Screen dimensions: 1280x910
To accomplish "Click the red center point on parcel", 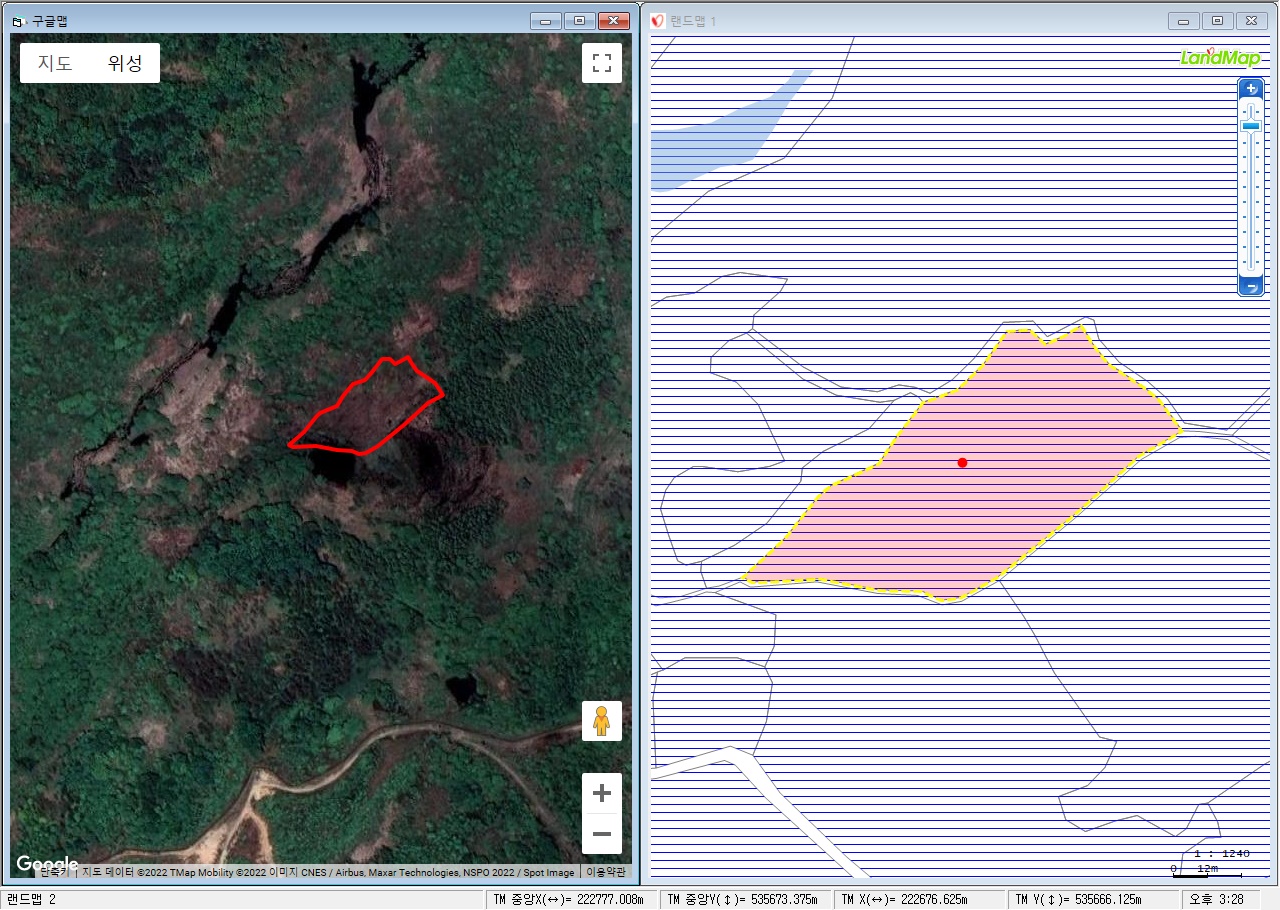I will point(962,462).
